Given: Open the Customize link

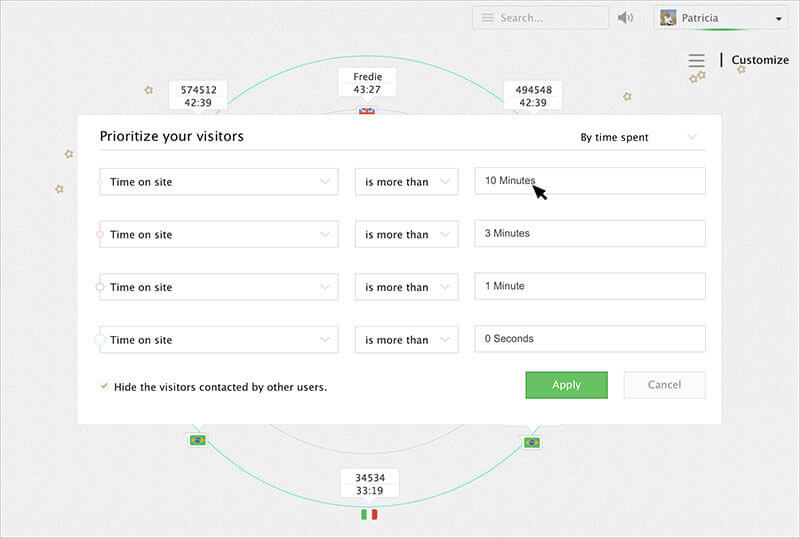Looking at the screenshot, I should click(760, 60).
